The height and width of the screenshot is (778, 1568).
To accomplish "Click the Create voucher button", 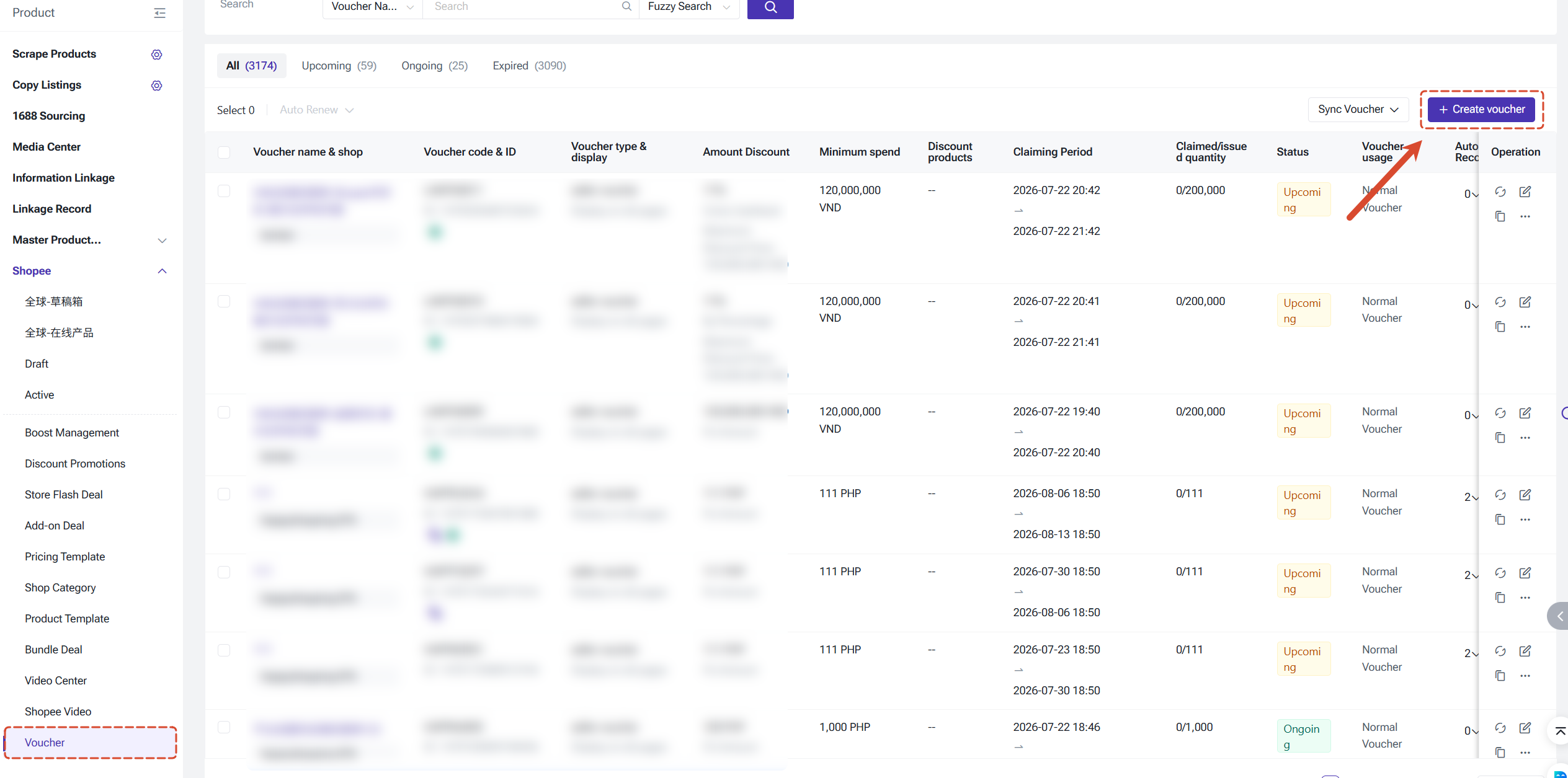I will point(1481,110).
